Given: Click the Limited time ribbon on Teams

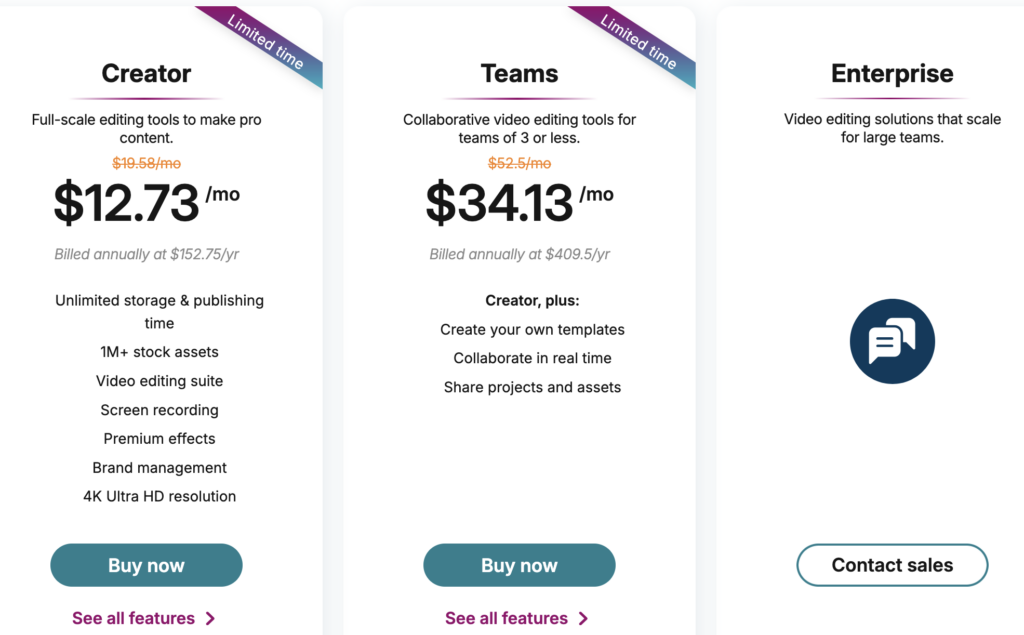Looking at the screenshot, I should point(637,42).
